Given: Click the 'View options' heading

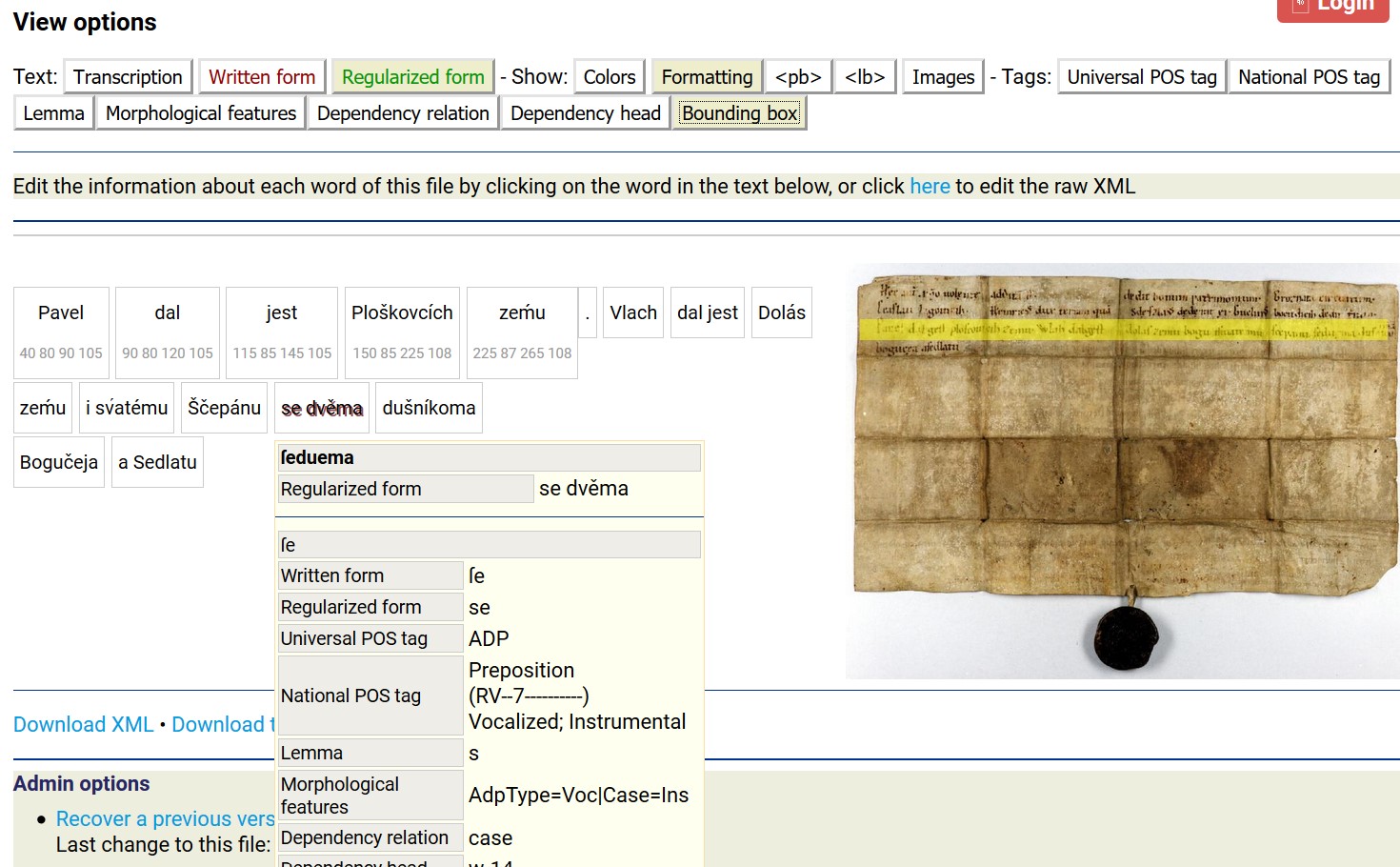Looking at the screenshot, I should pyautogui.click(x=85, y=22).
